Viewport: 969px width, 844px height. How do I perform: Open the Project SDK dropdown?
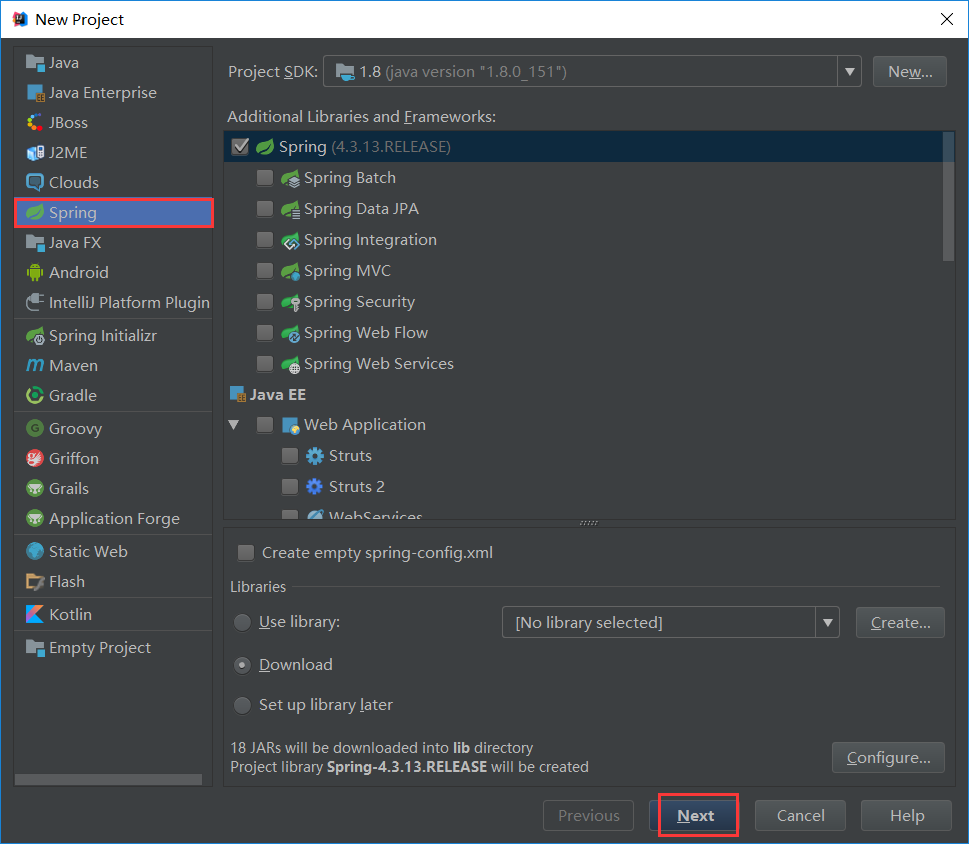849,71
